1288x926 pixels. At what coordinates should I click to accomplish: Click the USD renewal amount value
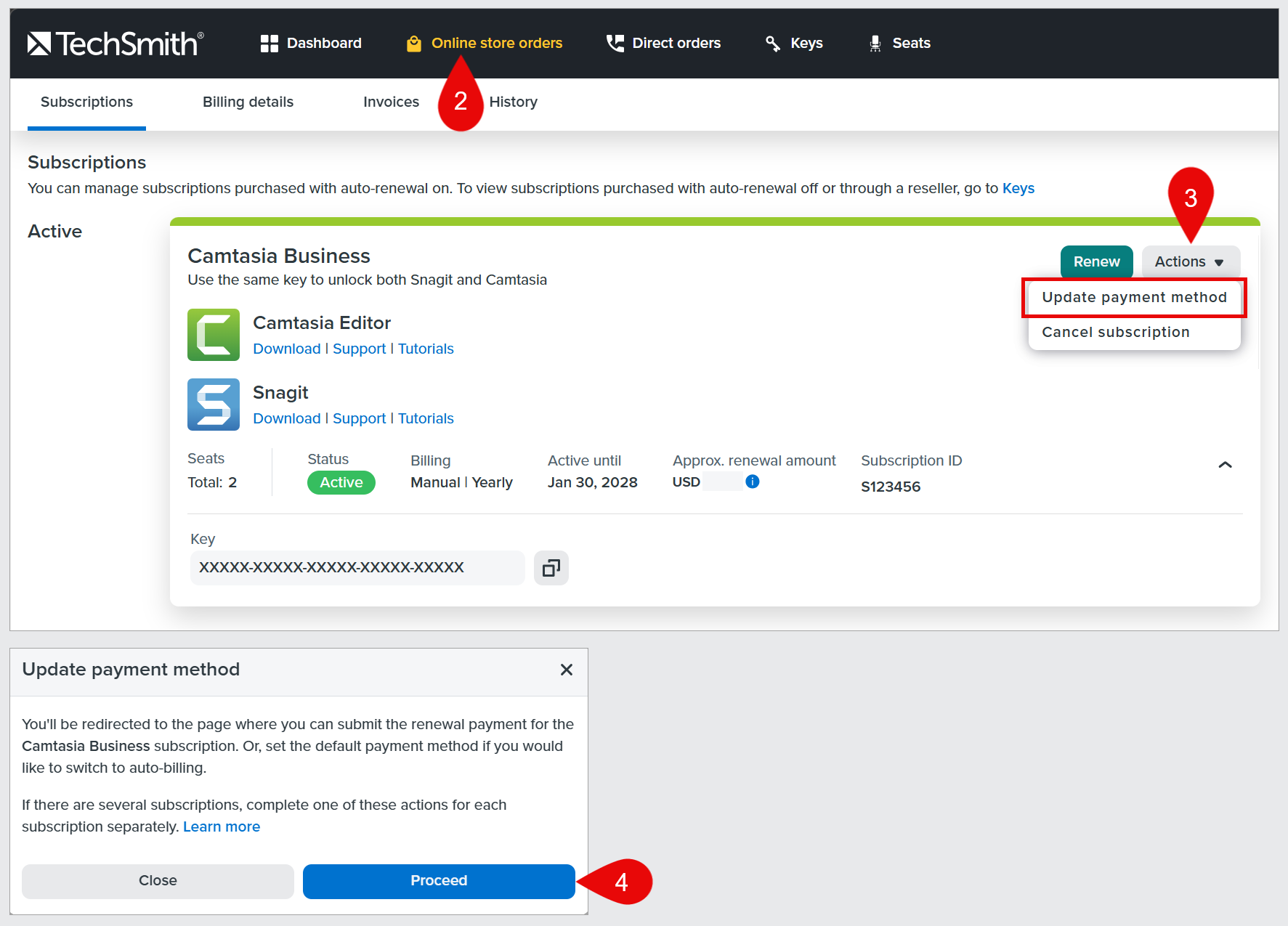(x=686, y=482)
